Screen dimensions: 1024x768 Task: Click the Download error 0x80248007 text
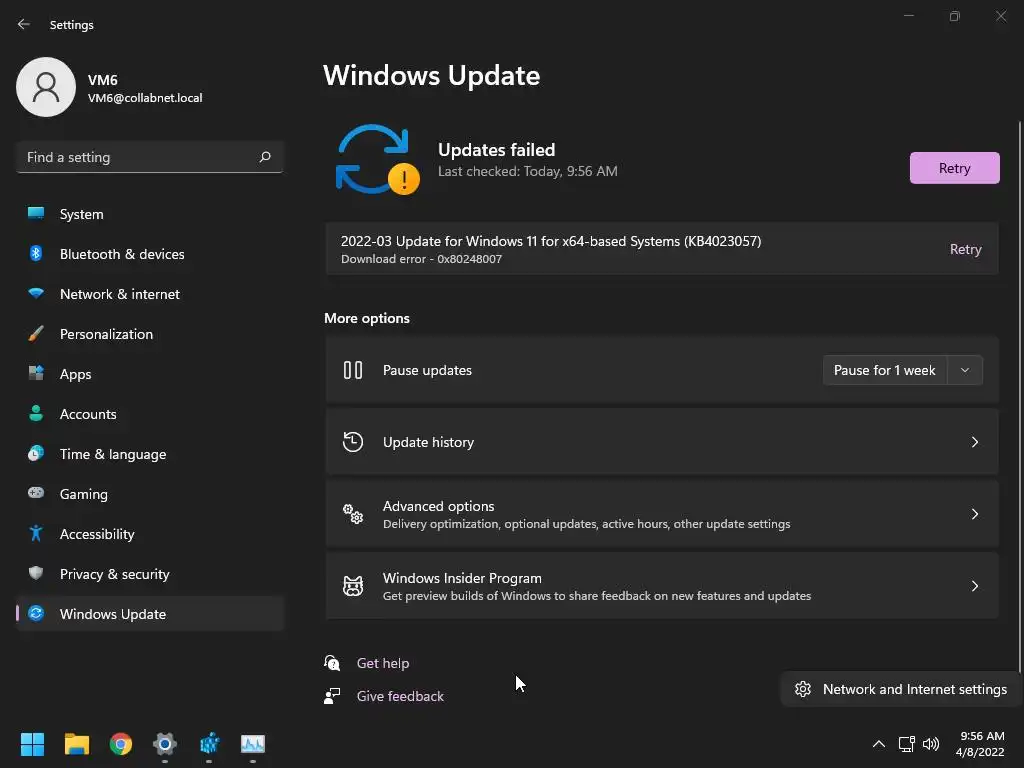[x=421, y=259]
